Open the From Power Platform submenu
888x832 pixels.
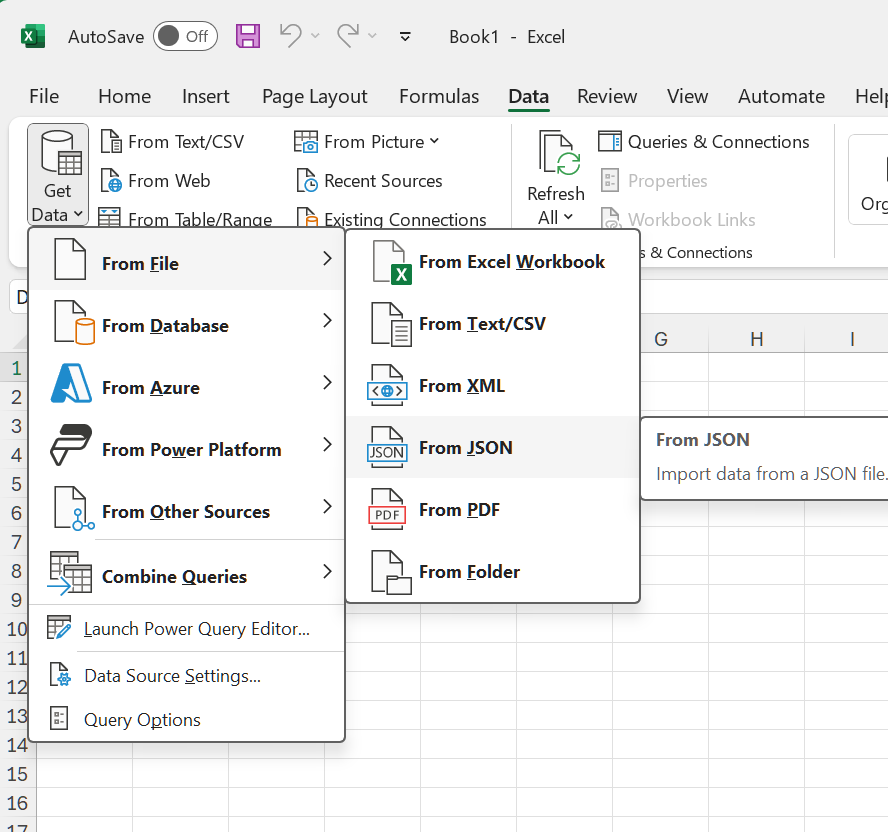tap(187, 446)
